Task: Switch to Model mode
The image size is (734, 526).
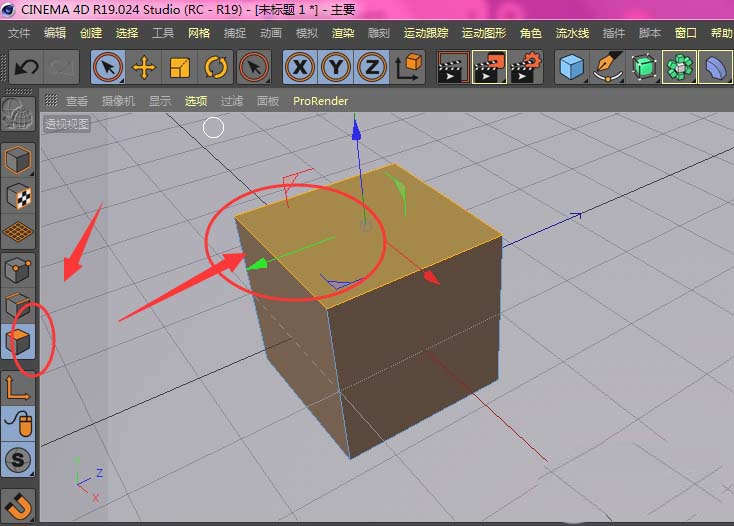Action: [x=18, y=160]
